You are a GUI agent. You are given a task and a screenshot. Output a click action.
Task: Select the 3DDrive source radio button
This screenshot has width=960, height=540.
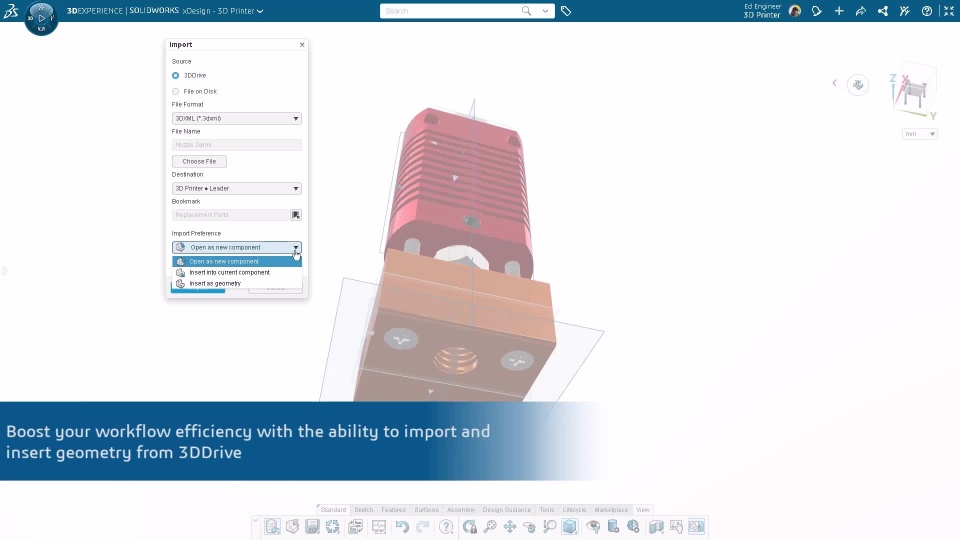(176, 75)
